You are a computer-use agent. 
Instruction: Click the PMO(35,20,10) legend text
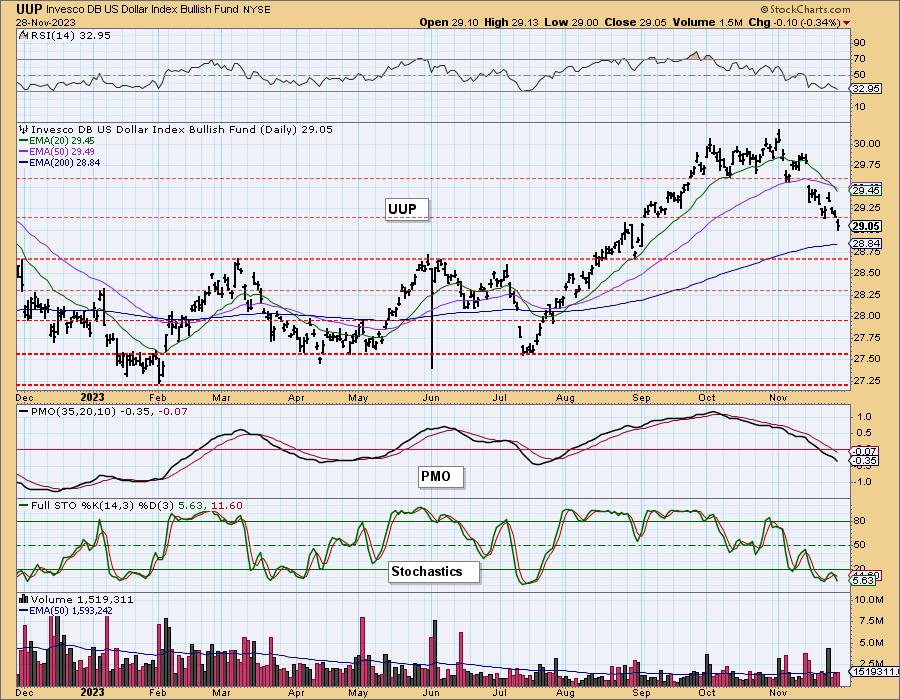point(73,411)
